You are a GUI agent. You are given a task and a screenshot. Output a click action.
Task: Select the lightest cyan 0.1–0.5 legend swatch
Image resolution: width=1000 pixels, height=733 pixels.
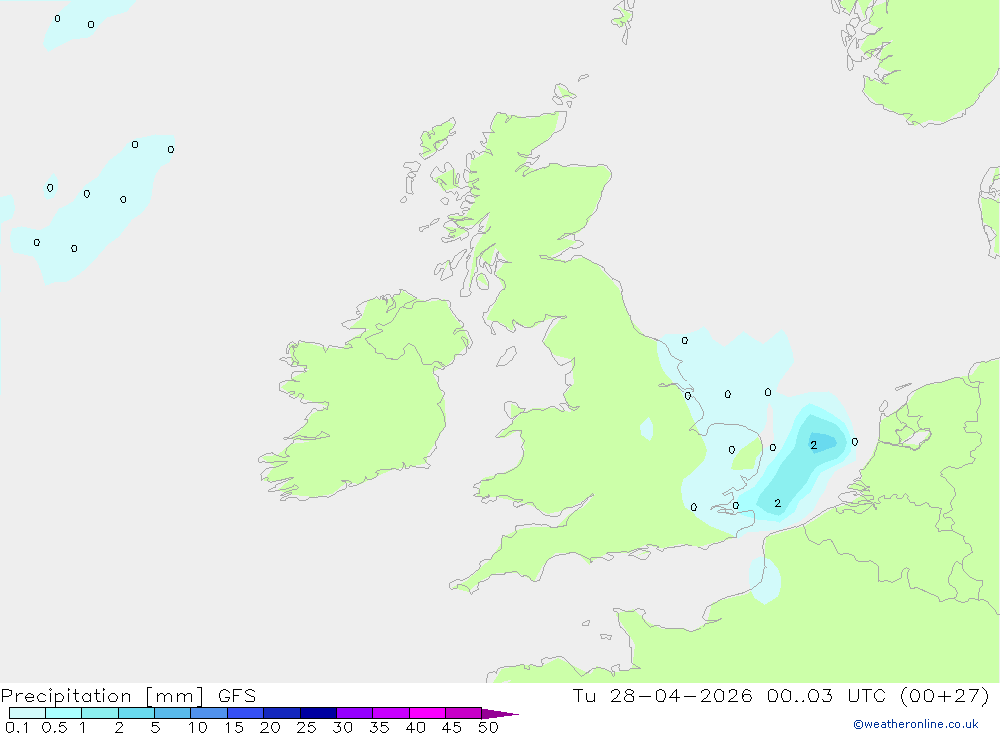point(27,713)
